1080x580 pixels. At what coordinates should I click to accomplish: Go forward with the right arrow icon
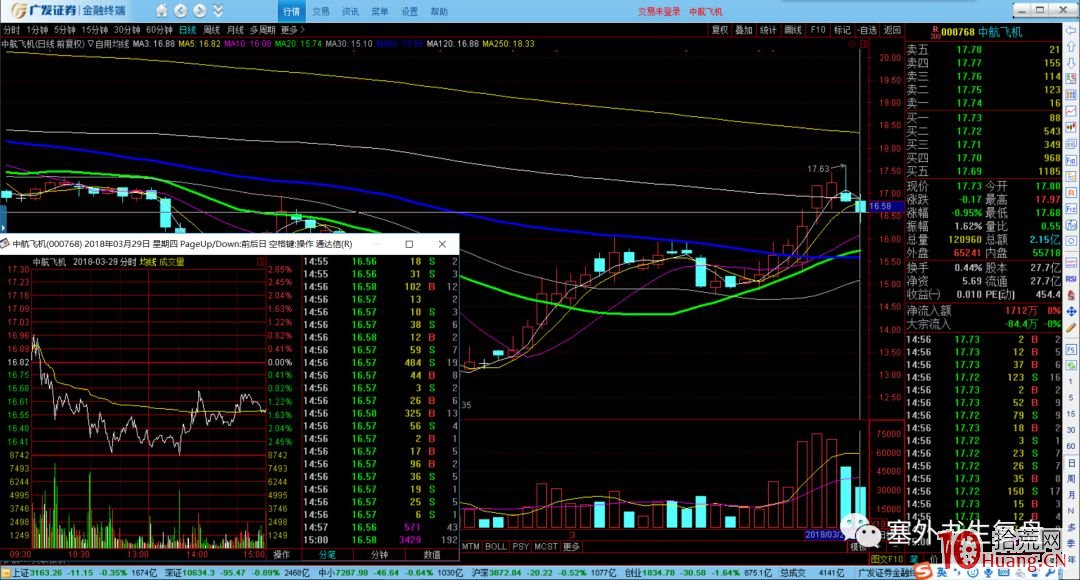[200, 10]
